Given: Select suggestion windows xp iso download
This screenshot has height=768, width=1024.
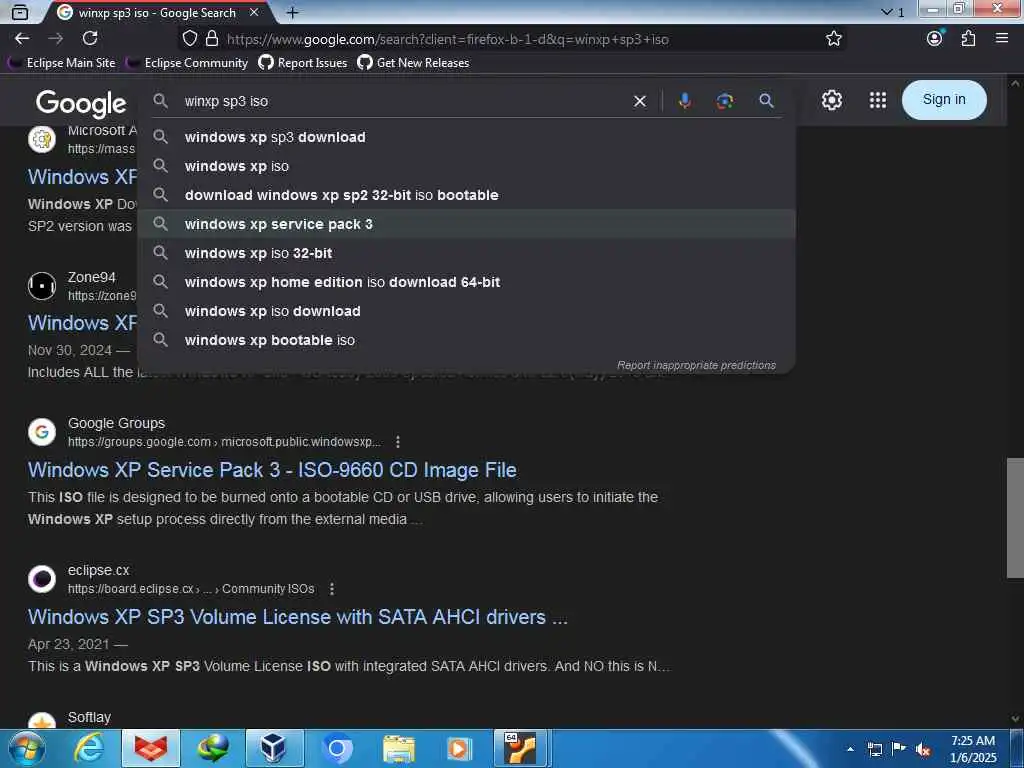Looking at the screenshot, I should pos(466,311).
